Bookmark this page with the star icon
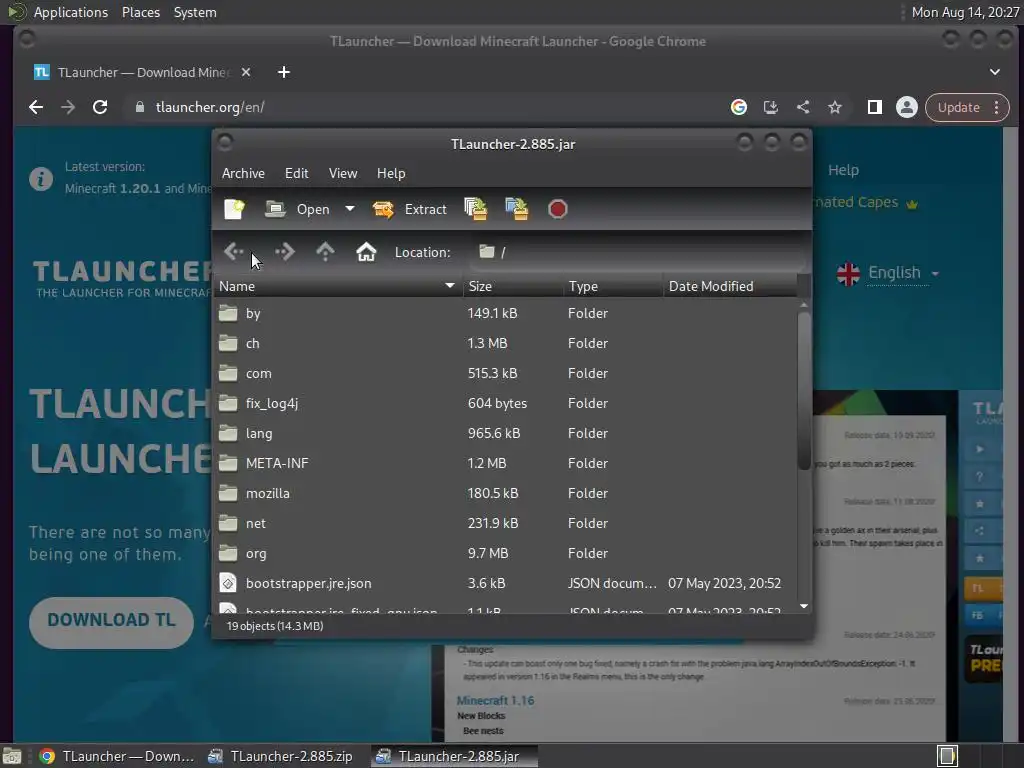The image size is (1024, 768). [835, 107]
